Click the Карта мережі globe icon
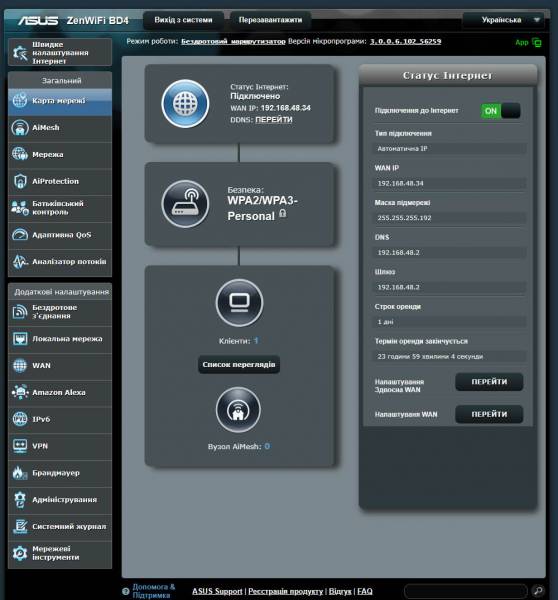This screenshot has width=558, height=600. 20,101
